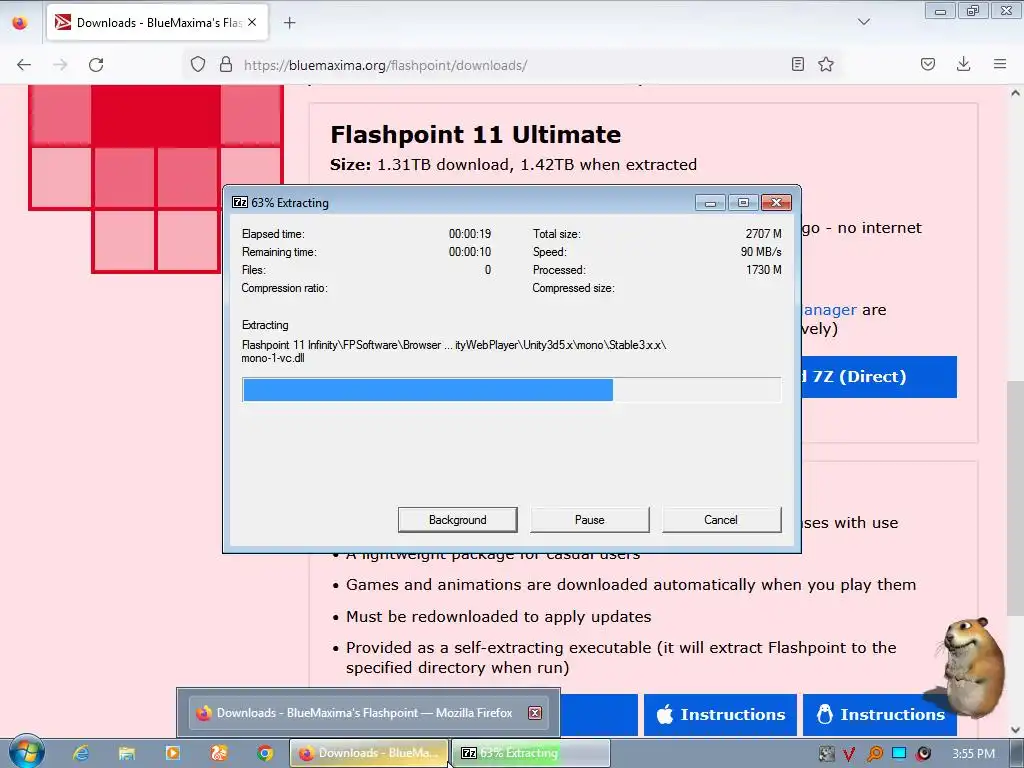Switch to 63% Extracting taskbar button
1024x768 pixels.
(x=532, y=753)
